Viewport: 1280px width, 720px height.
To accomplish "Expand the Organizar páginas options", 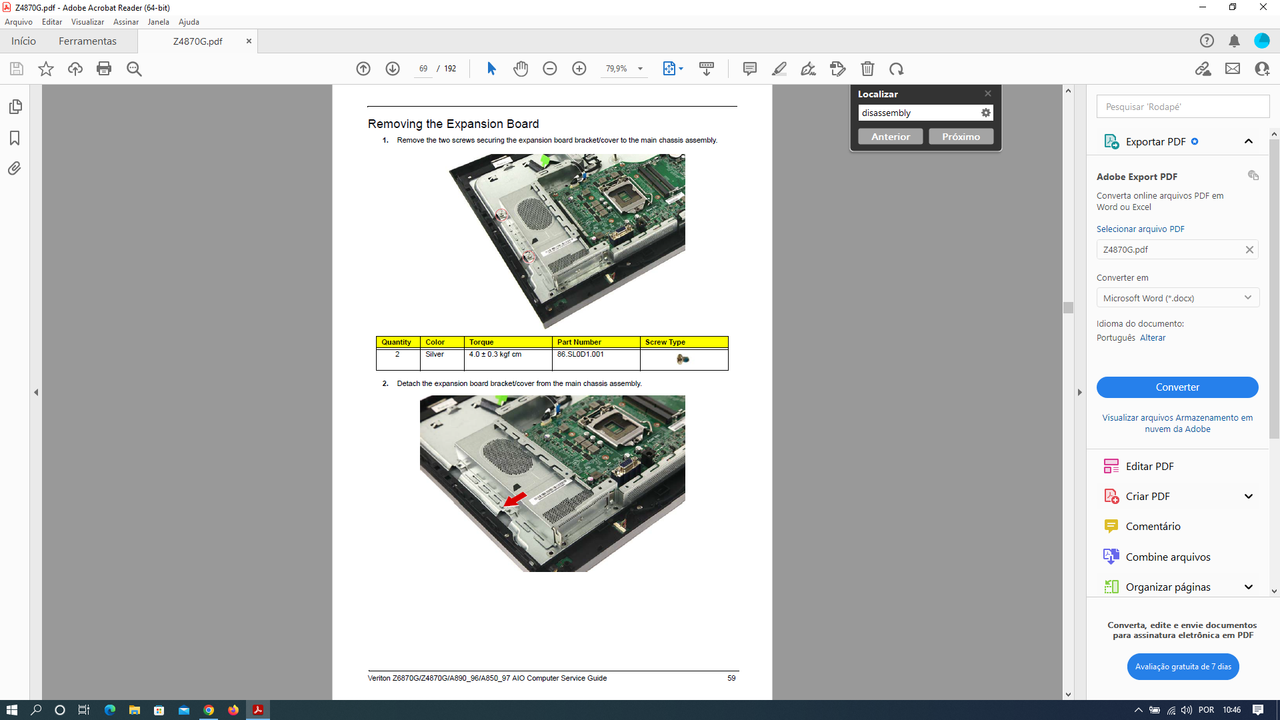I will (x=1249, y=587).
